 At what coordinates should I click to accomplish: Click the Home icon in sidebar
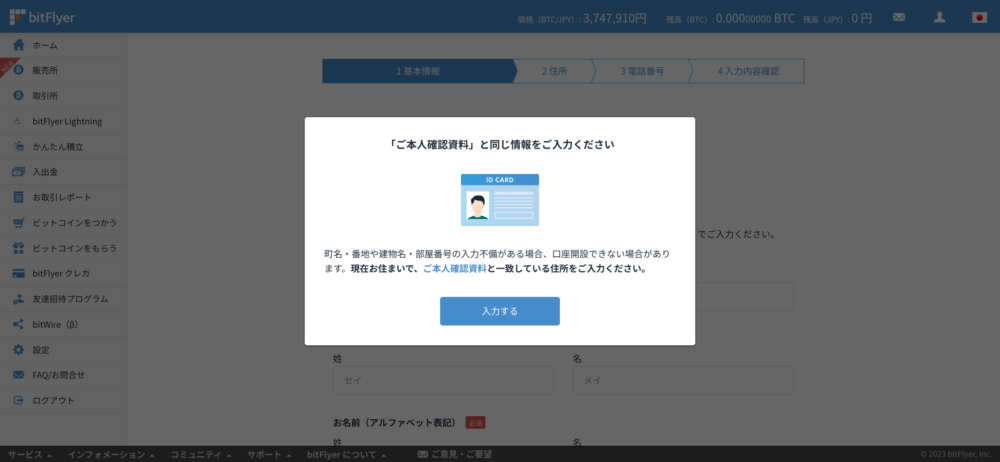[18, 45]
